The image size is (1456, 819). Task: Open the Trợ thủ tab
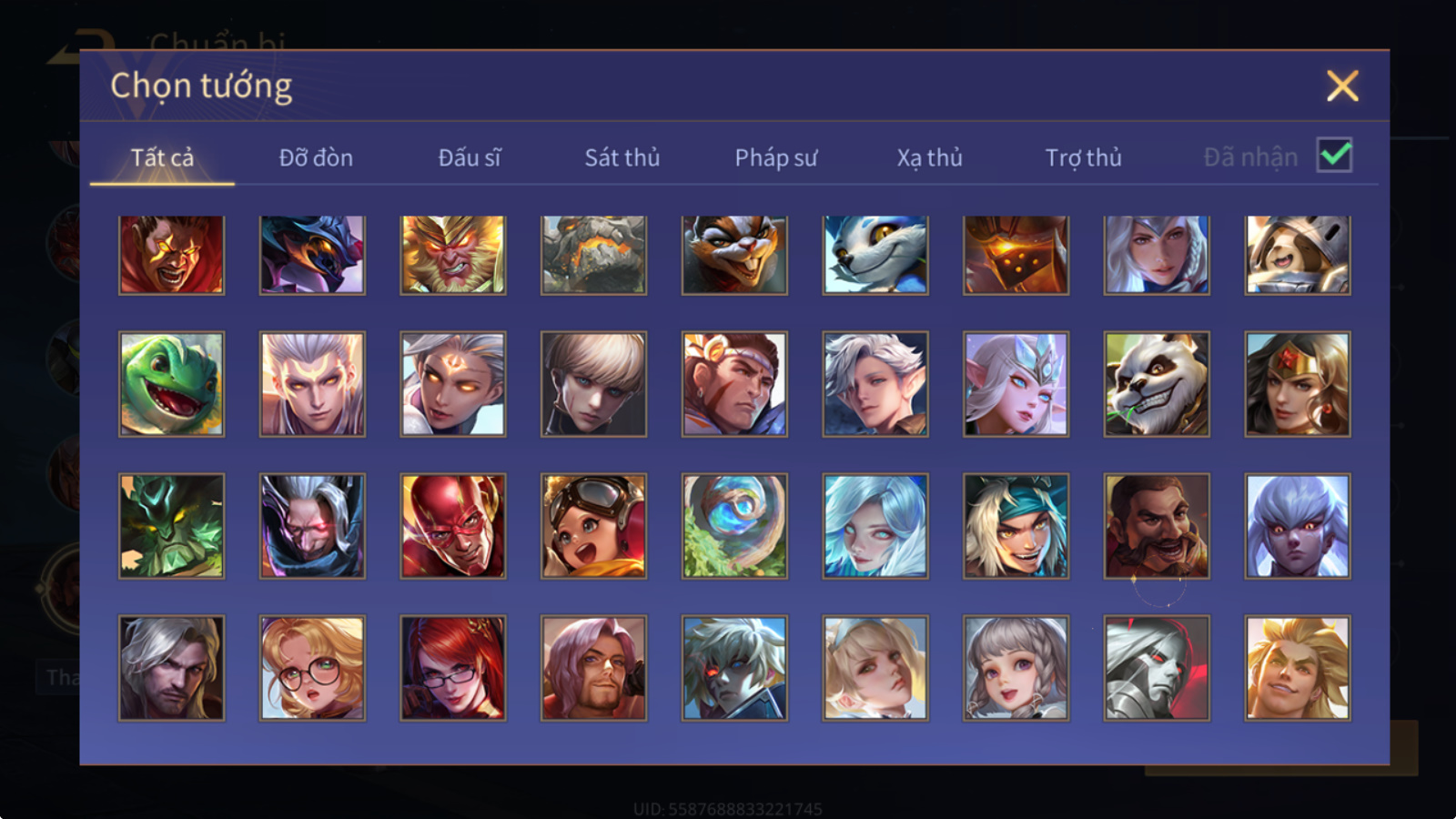point(1083,157)
